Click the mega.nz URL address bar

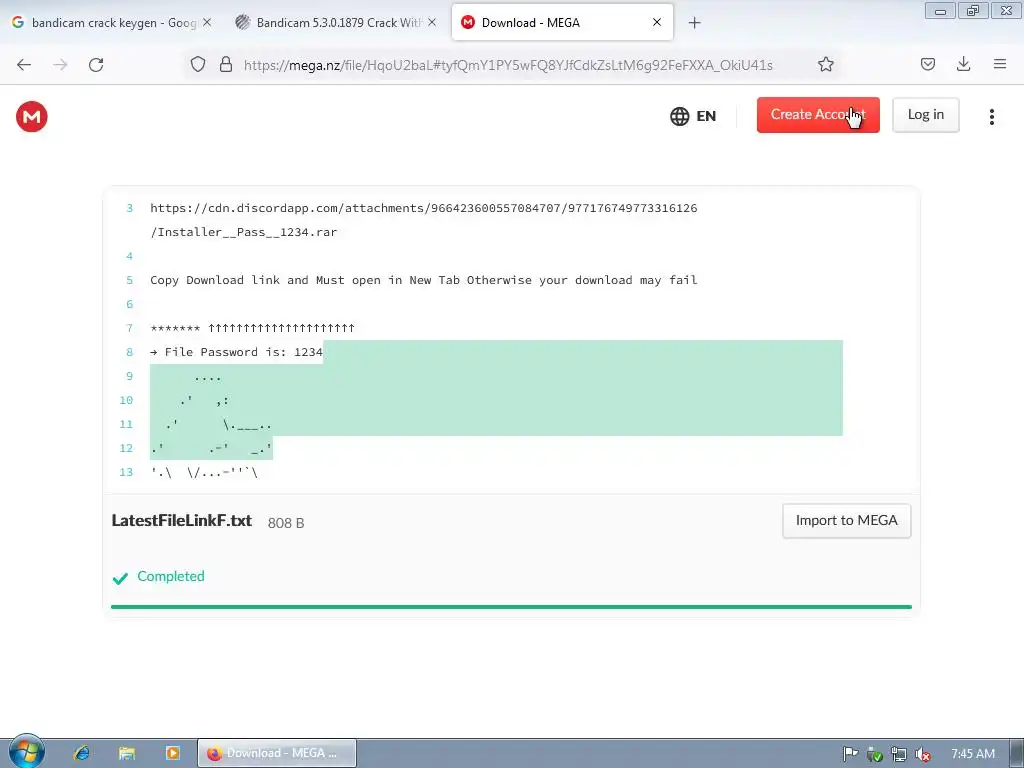(x=508, y=65)
